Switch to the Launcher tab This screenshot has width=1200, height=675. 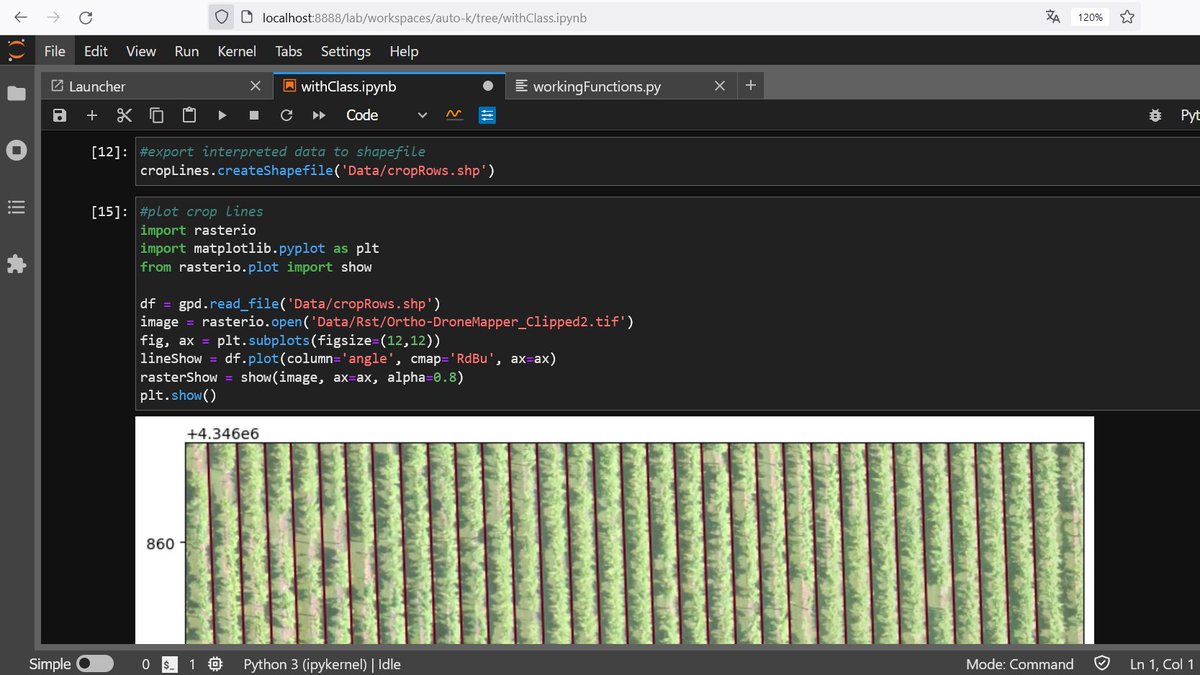156,86
